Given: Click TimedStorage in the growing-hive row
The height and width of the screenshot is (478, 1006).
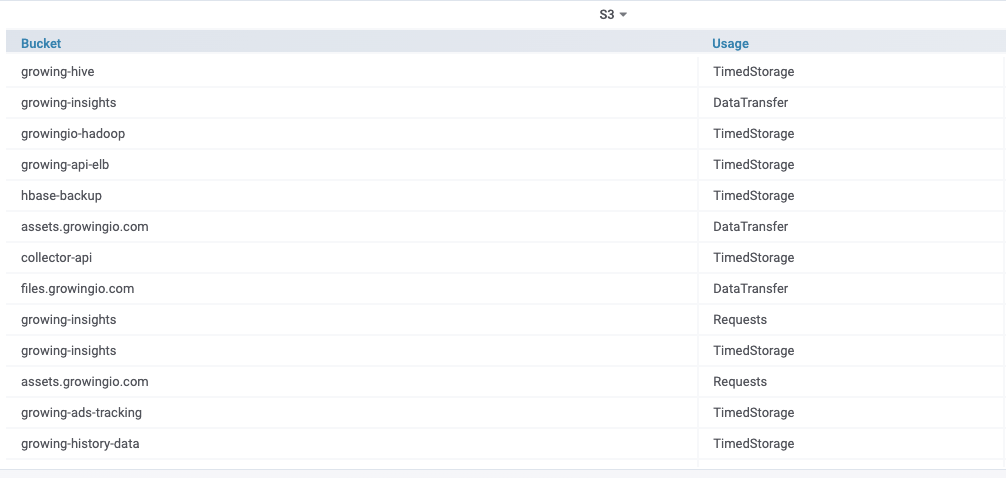Looking at the screenshot, I should [753, 72].
